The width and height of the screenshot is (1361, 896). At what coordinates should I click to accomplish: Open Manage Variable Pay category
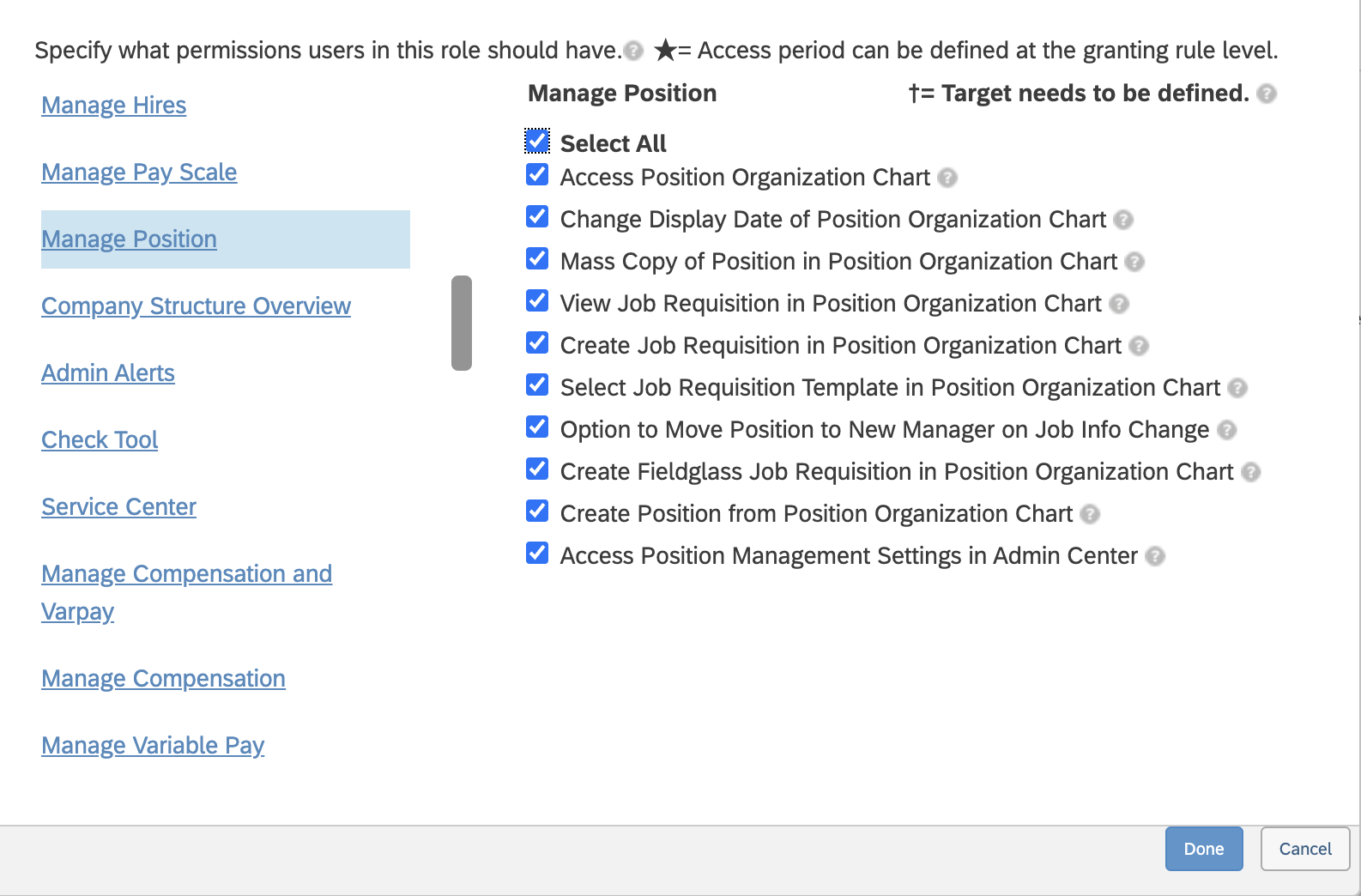[x=153, y=746]
